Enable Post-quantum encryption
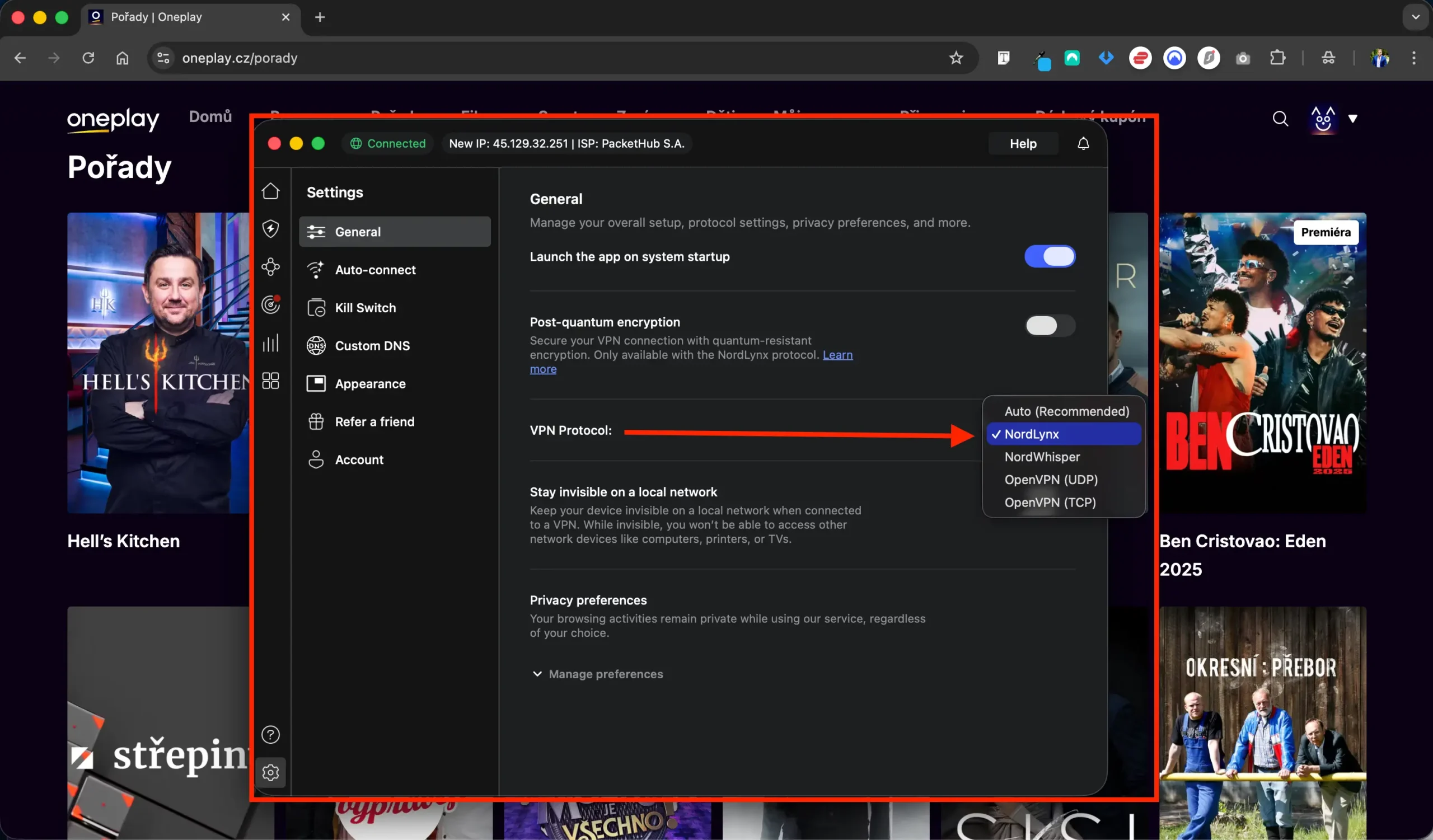1433x840 pixels. 1049,325
